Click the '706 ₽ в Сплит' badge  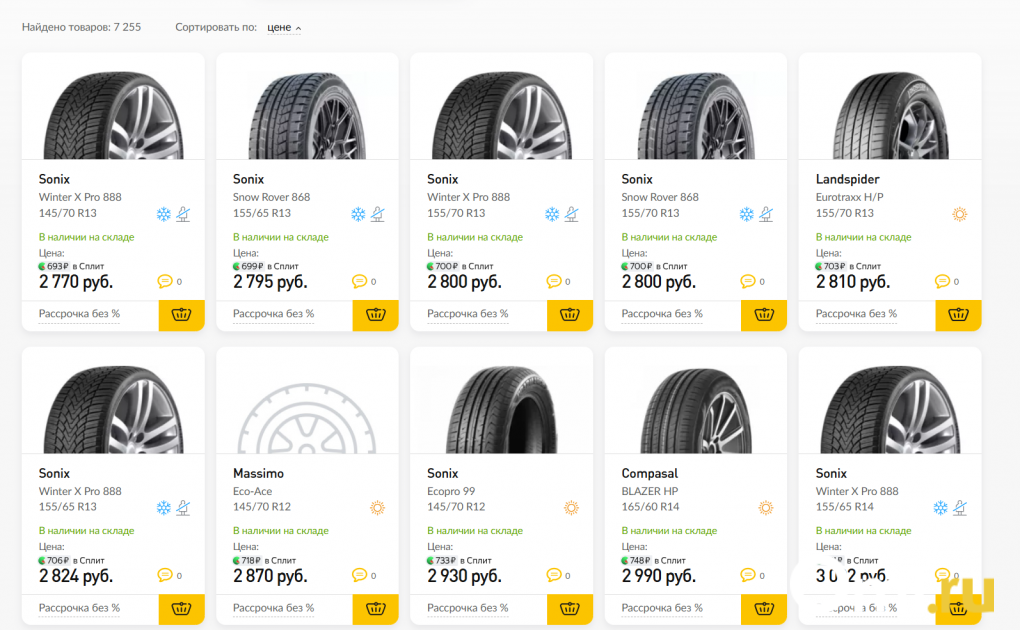point(71,560)
